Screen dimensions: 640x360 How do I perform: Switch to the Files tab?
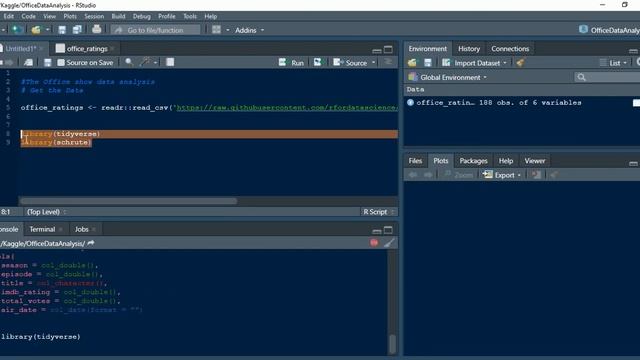(x=415, y=161)
